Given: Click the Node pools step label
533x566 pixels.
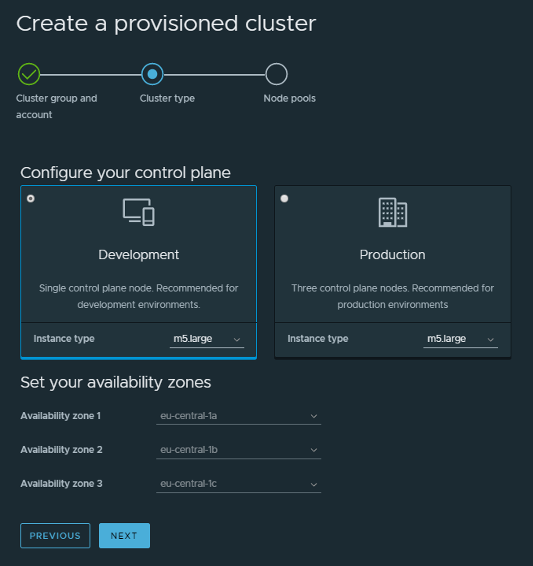Looking at the screenshot, I should tap(289, 99).
